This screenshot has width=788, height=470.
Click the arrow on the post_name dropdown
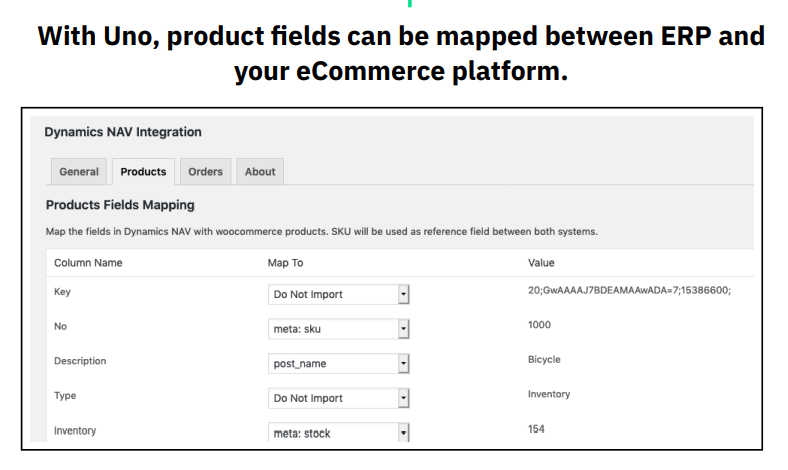(403, 364)
